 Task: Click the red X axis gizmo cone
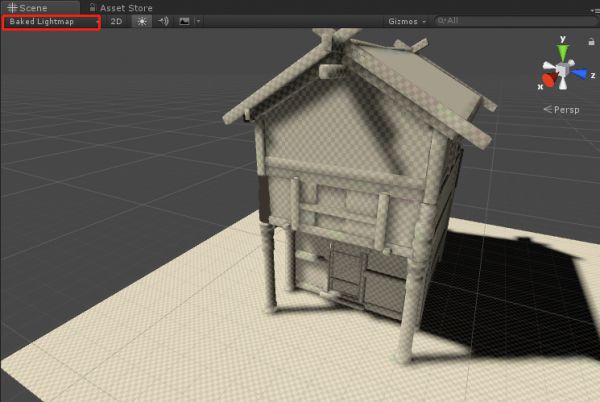tap(549, 80)
